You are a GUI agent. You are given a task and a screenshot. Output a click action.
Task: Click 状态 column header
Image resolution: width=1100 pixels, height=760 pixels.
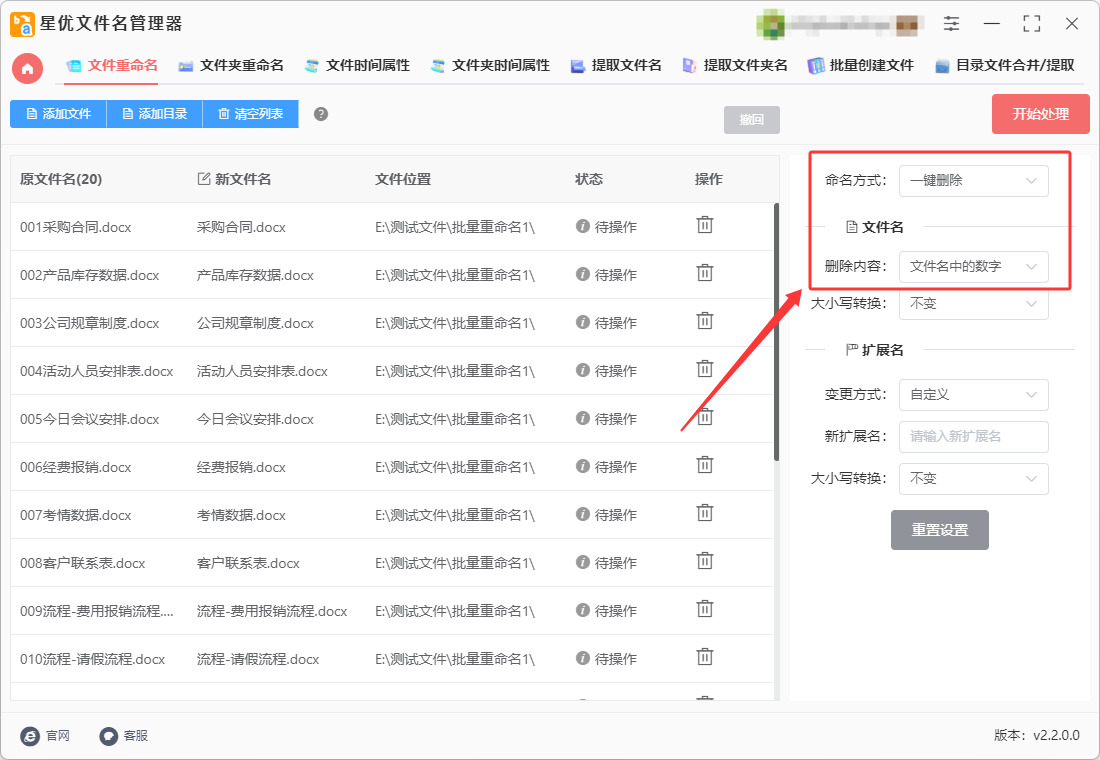(x=589, y=180)
